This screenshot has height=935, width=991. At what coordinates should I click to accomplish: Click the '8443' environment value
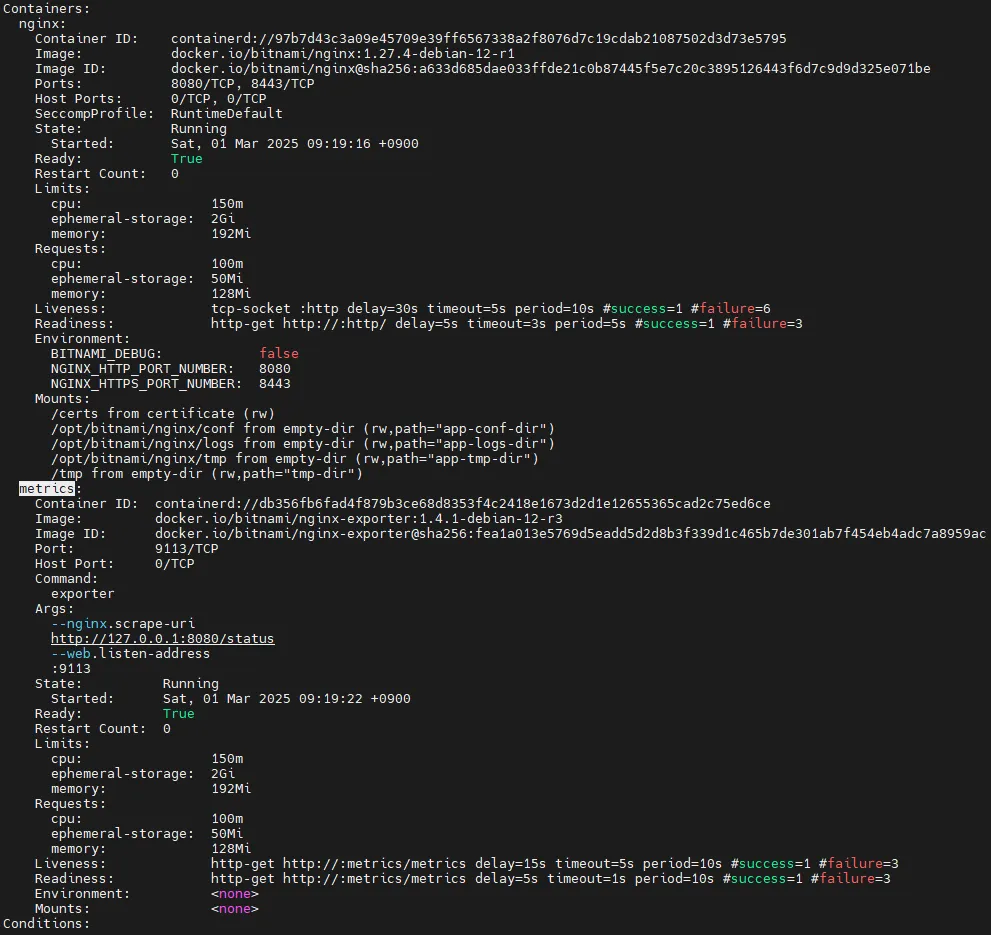coord(275,384)
